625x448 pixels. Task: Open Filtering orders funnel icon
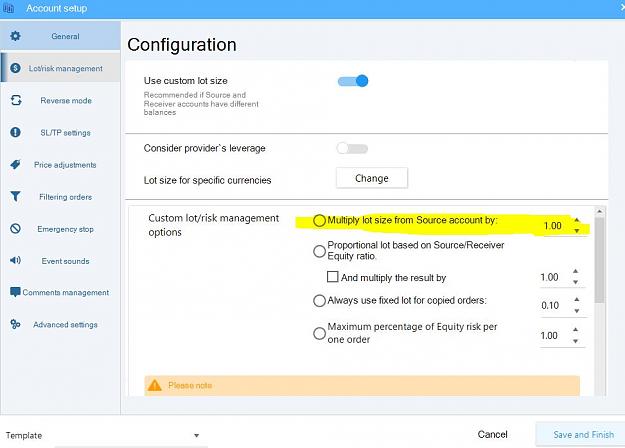tap(15, 196)
